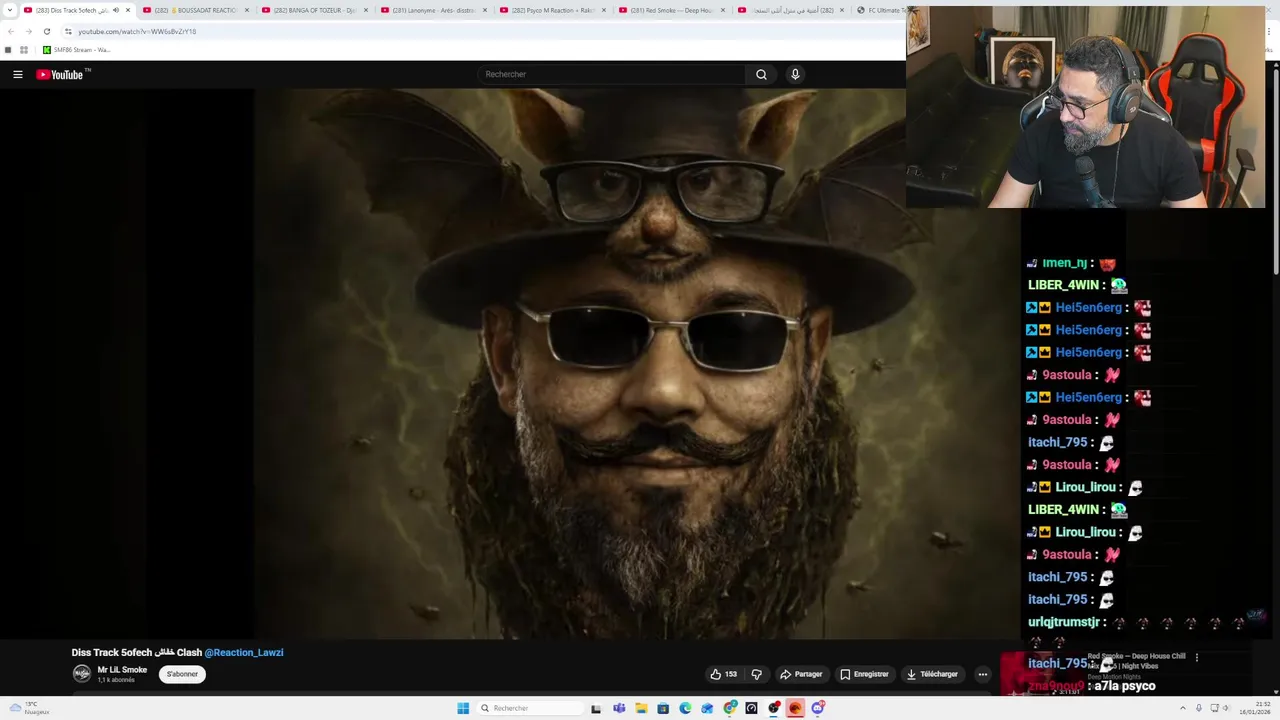1280x720 pixels.
Task: Click the urlqjtrumstjr chat username
Action: click(x=1064, y=622)
